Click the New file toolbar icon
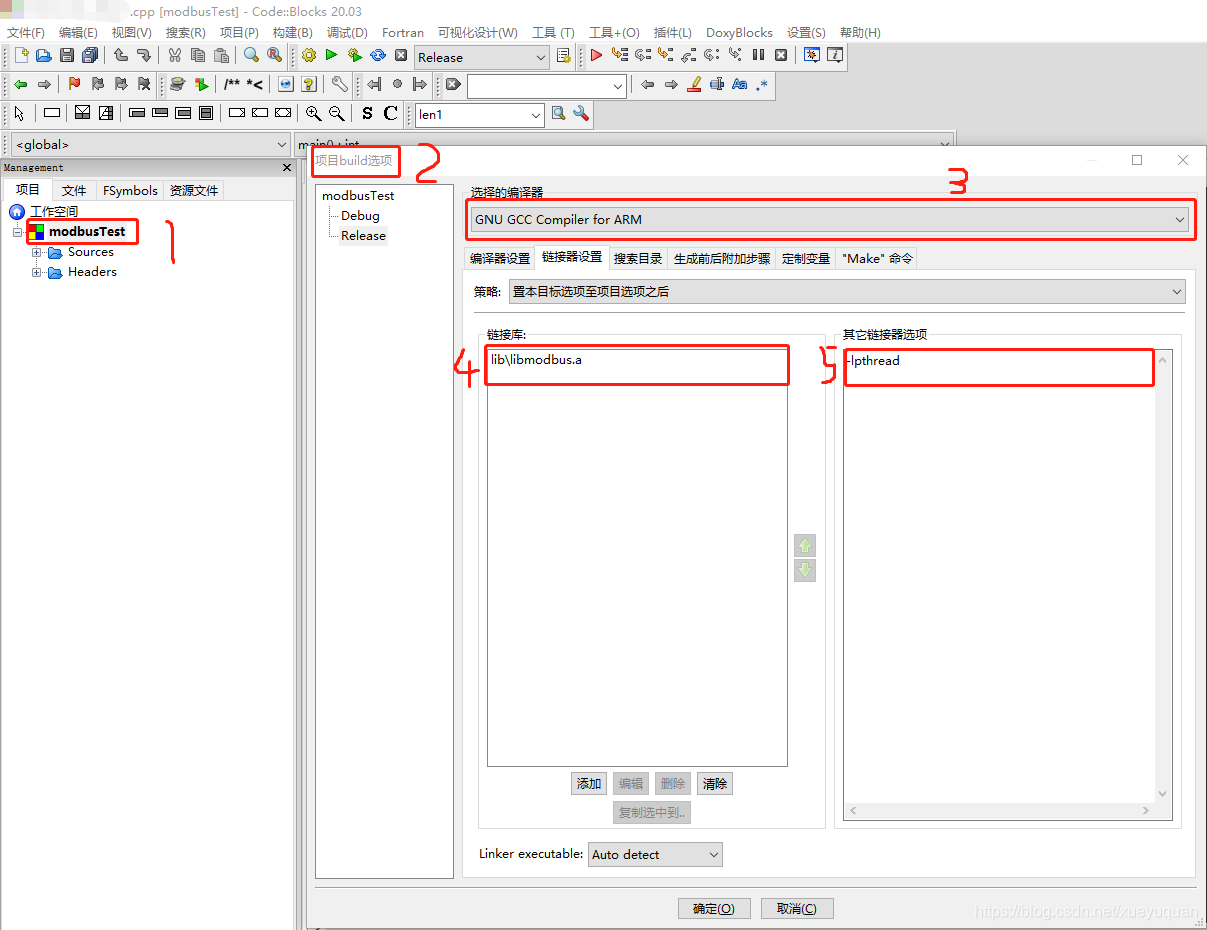Viewport: 1207px width, 930px height. point(21,56)
